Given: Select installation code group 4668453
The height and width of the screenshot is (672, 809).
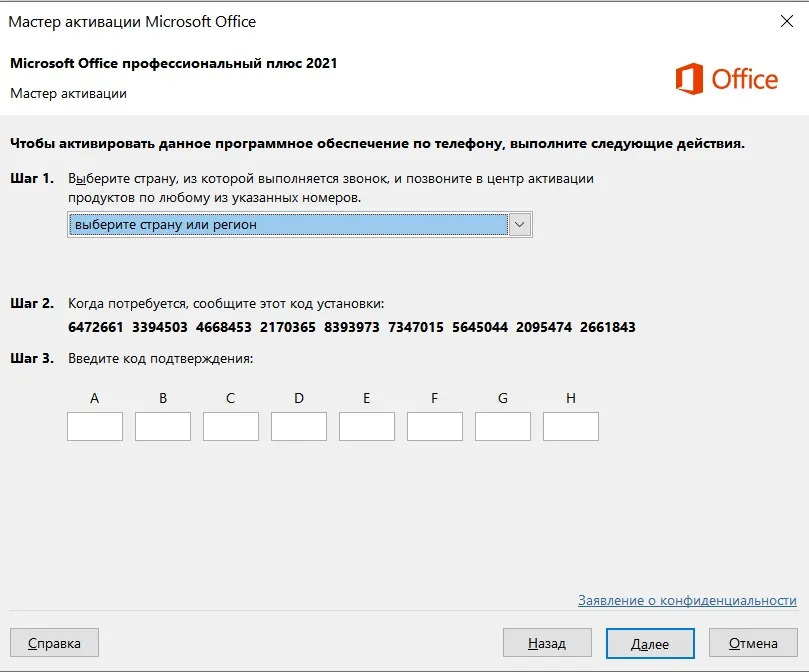Looking at the screenshot, I should click(223, 327).
